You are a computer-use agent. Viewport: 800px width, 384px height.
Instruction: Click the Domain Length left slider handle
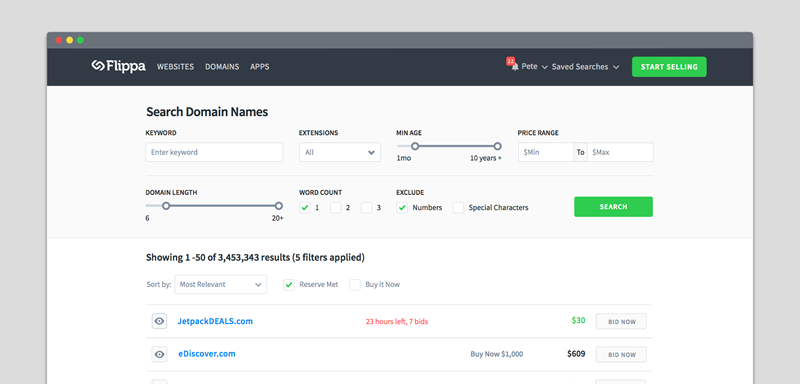tap(166, 206)
